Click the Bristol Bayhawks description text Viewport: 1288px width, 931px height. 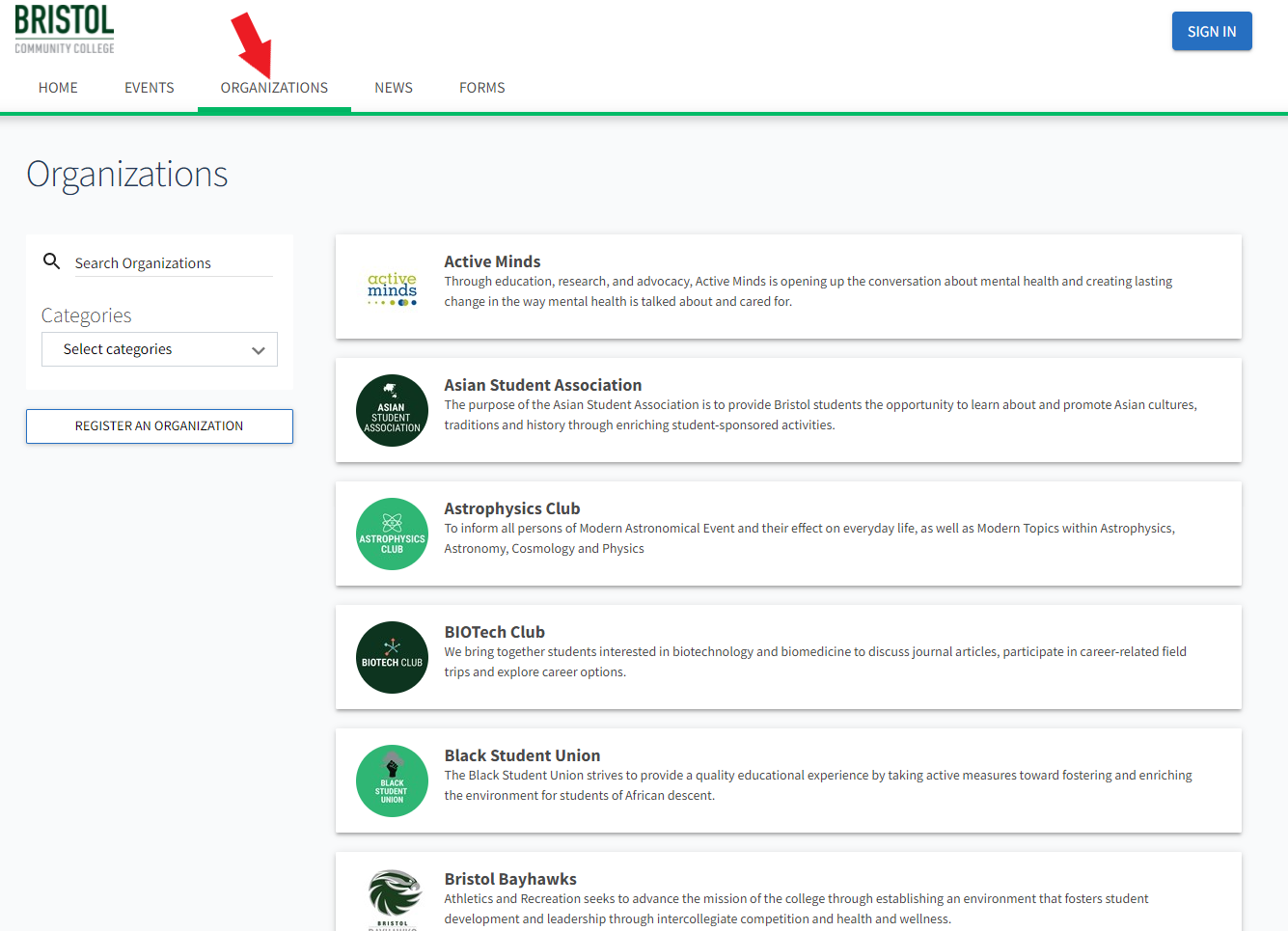797,909
